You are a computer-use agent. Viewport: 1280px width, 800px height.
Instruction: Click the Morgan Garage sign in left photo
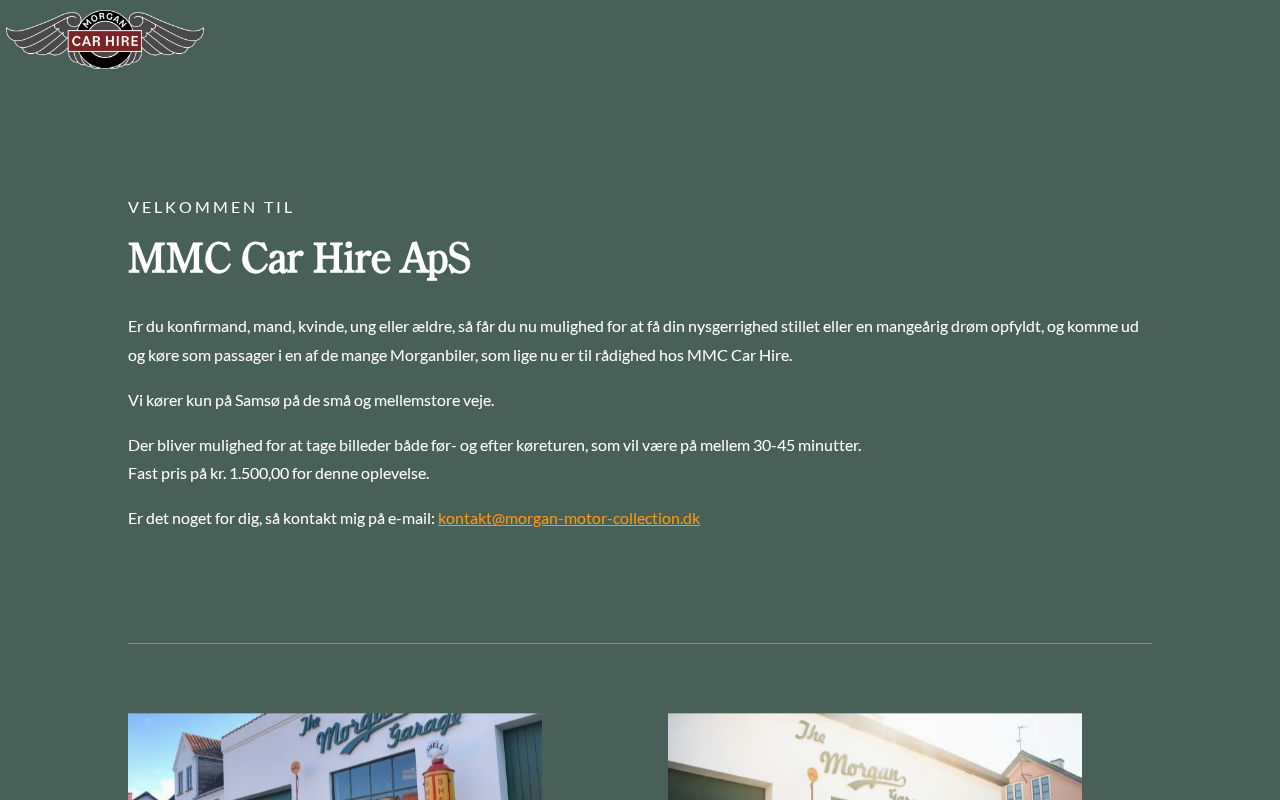(x=380, y=732)
